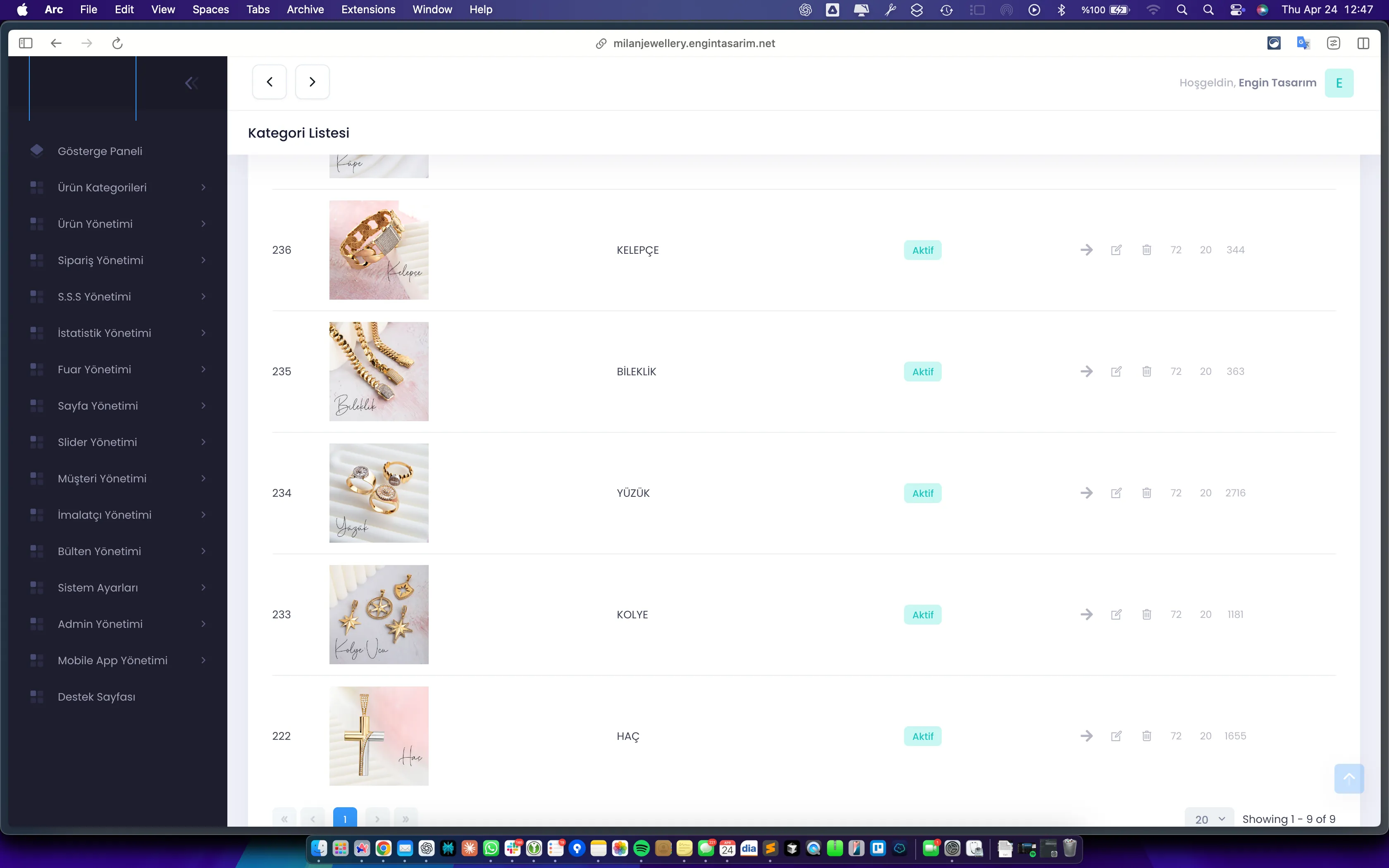The width and height of the screenshot is (1389, 868).
Task: Open WhatsApp from the Dock
Action: [491, 848]
